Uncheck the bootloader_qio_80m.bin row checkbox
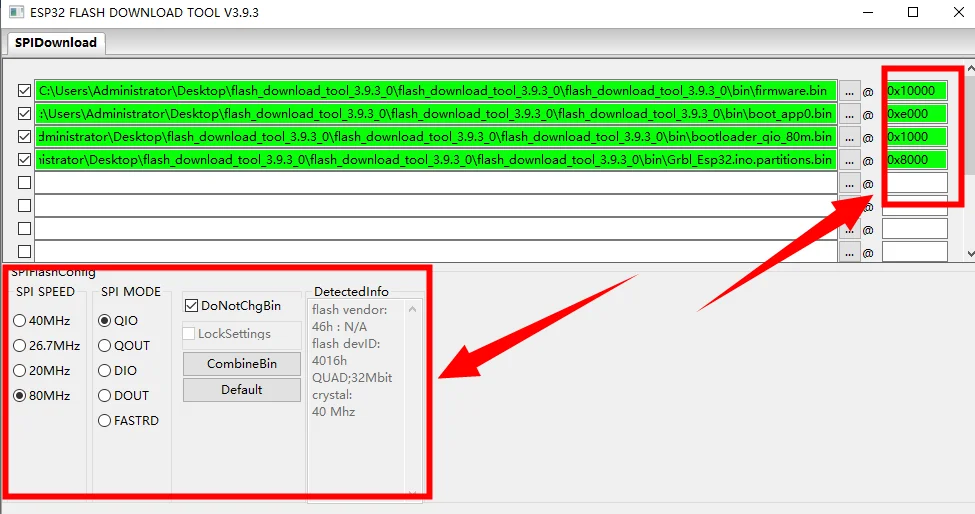This screenshot has width=975, height=514. (x=24, y=137)
